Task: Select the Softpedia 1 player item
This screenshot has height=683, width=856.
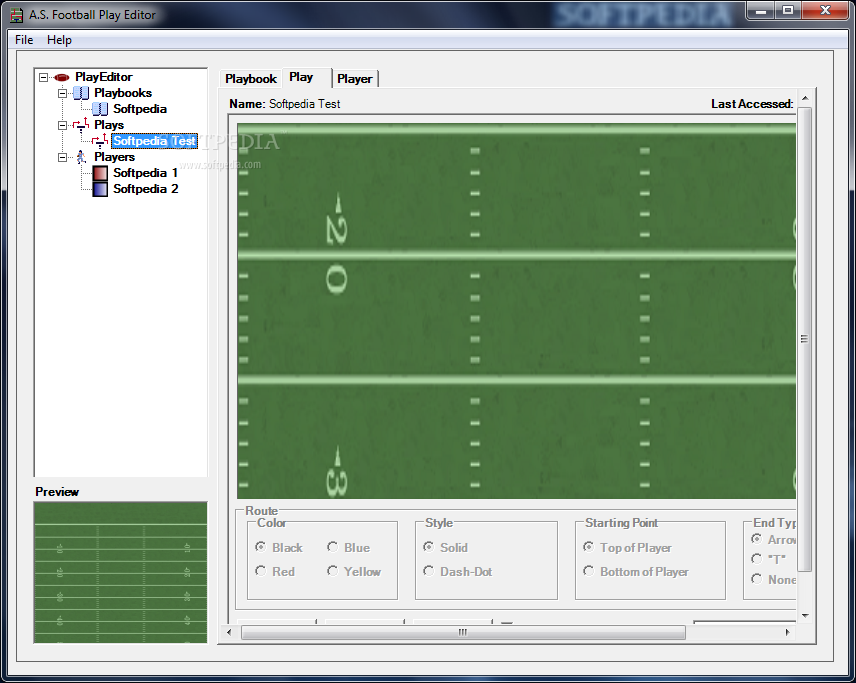Action: pos(146,173)
